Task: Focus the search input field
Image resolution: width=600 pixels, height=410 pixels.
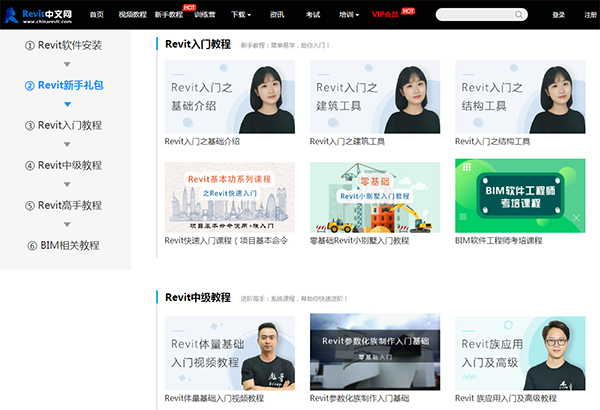Action: (x=481, y=15)
